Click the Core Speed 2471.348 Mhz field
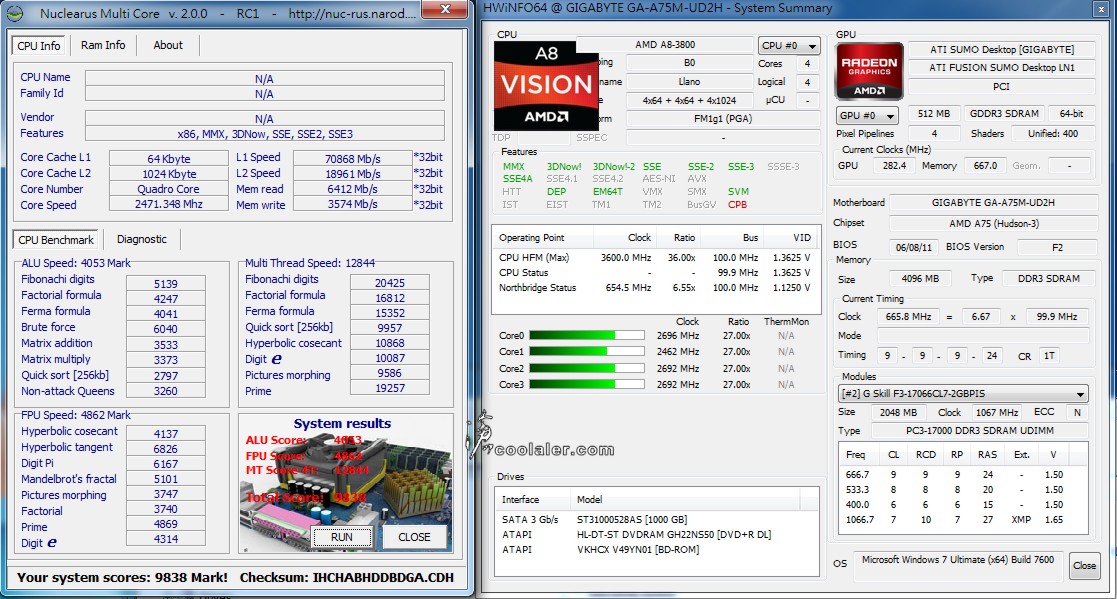 point(169,204)
